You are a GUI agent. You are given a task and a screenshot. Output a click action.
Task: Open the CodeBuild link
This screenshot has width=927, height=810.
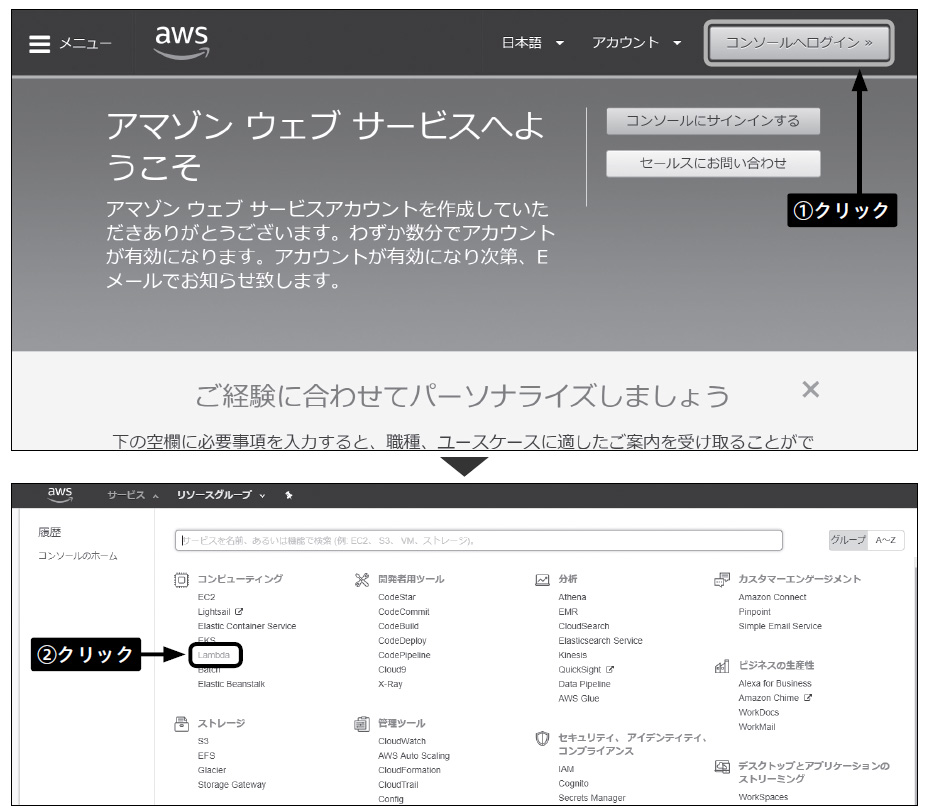point(398,626)
